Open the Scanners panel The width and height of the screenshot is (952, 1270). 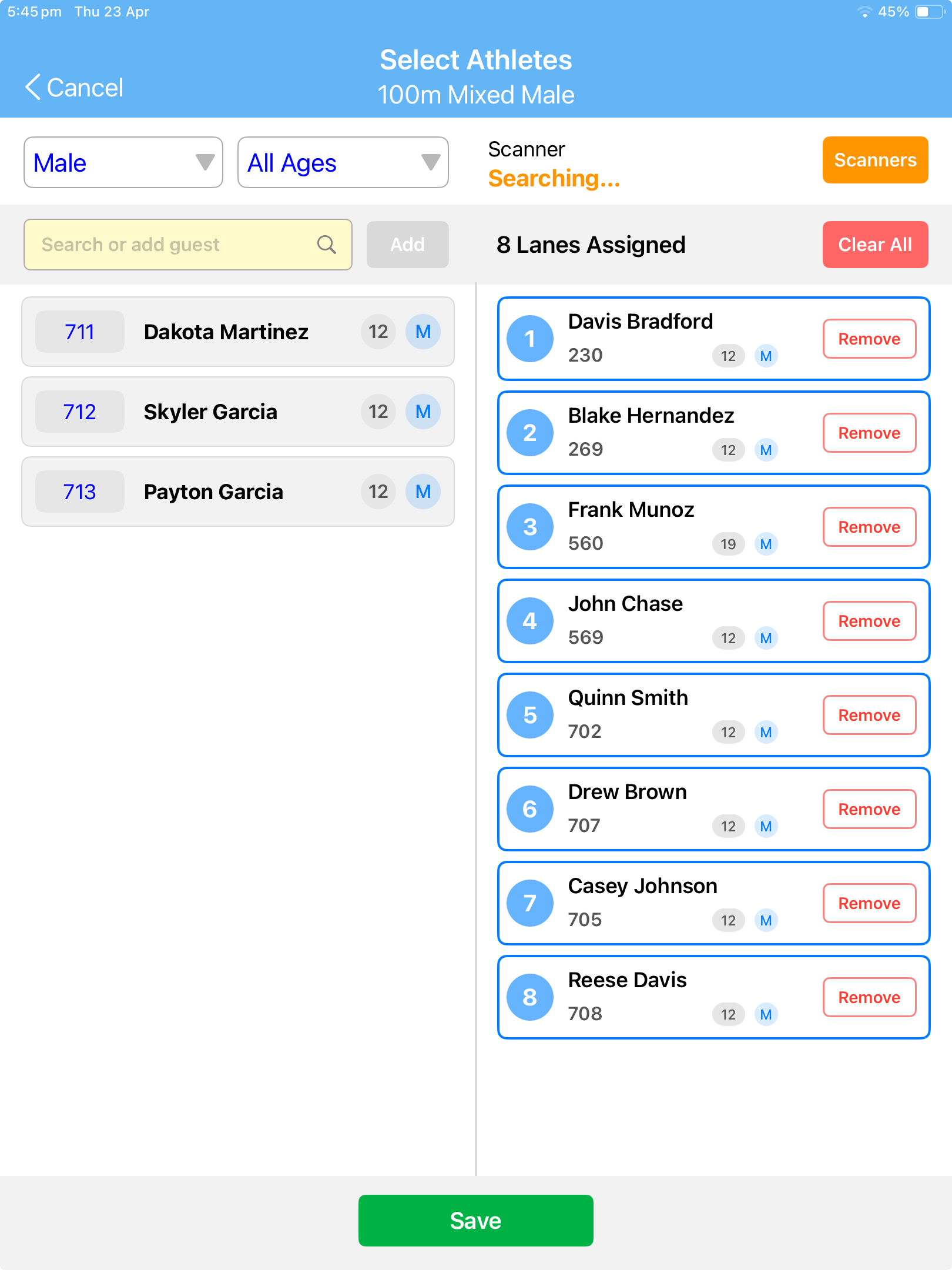coord(875,160)
